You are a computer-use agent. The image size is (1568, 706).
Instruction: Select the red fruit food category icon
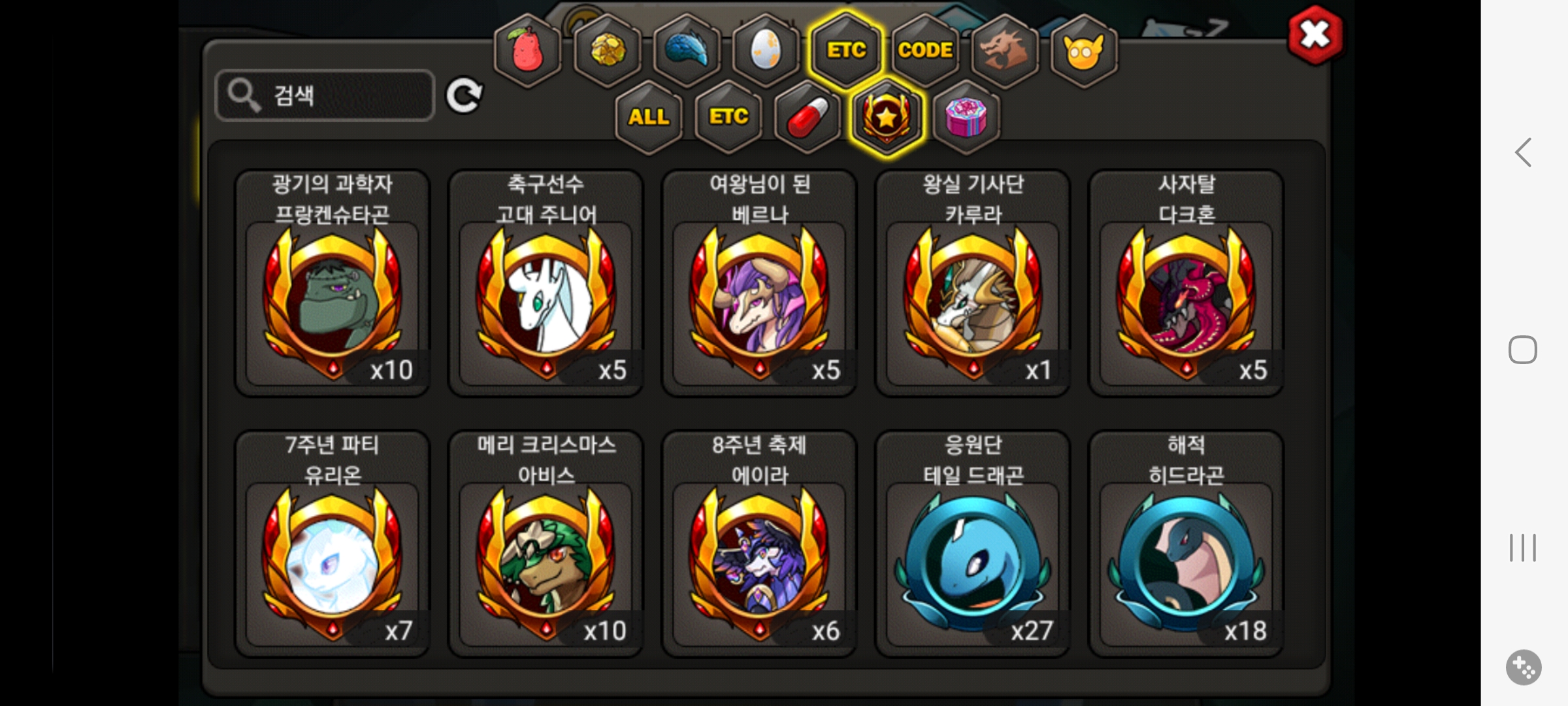click(x=528, y=50)
